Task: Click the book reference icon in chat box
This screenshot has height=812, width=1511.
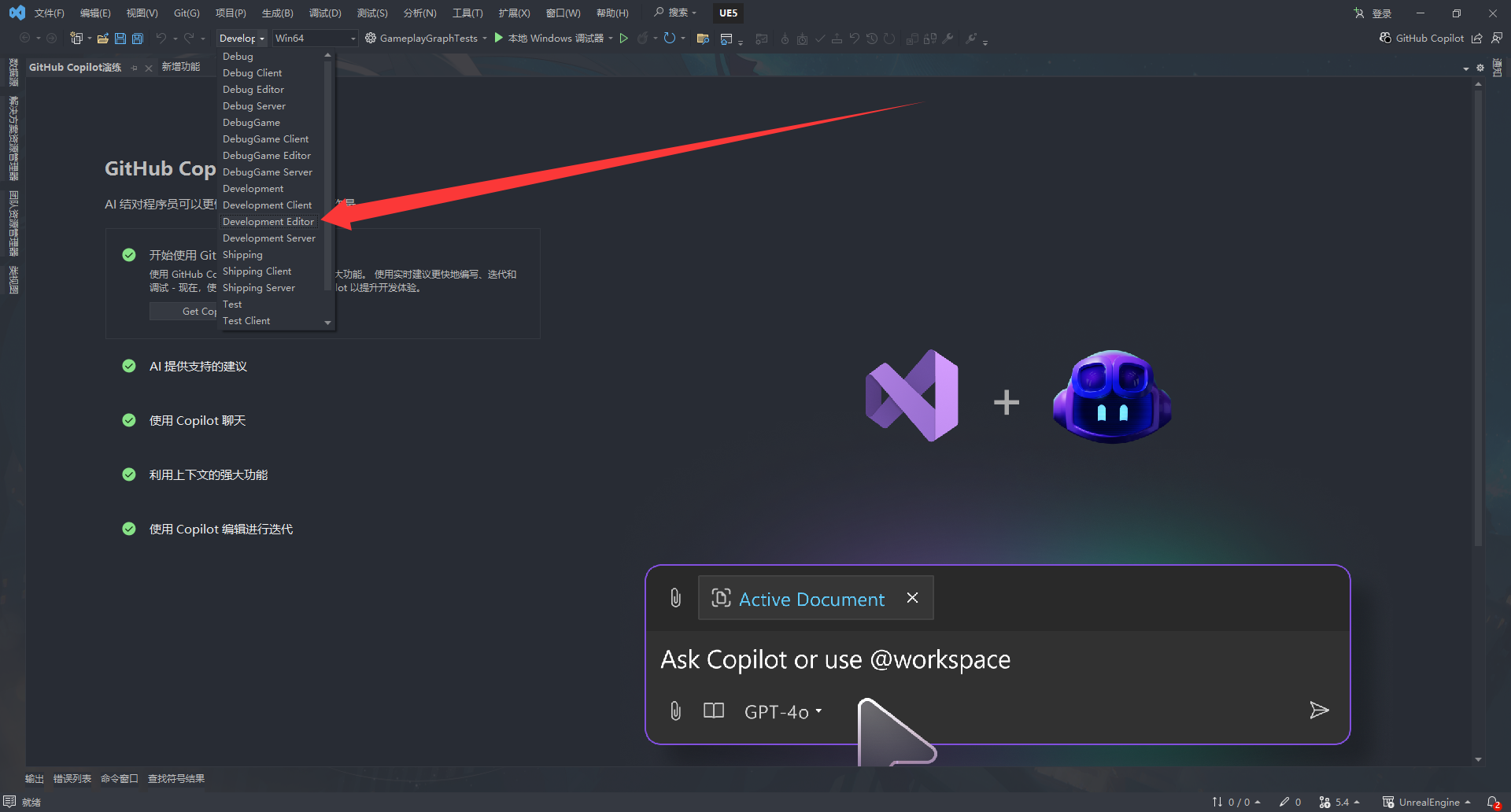Action: (x=714, y=711)
